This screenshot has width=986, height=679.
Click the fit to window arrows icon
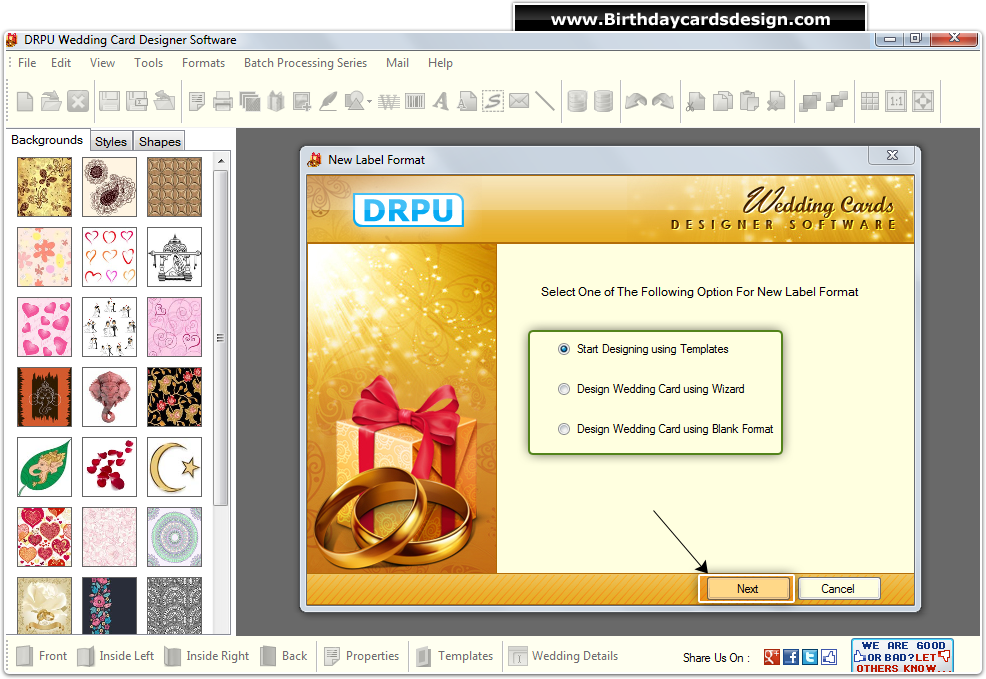click(922, 101)
